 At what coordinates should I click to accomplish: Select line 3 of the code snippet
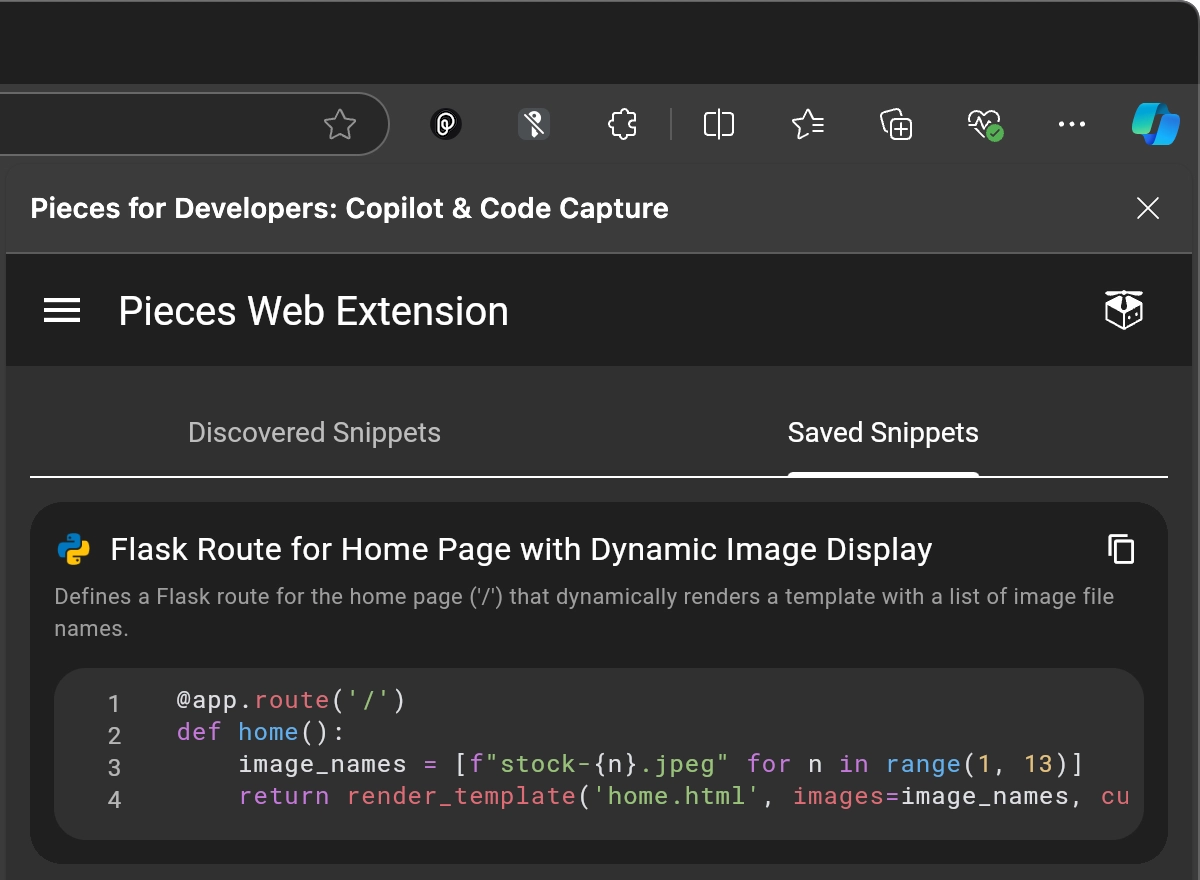(658, 763)
